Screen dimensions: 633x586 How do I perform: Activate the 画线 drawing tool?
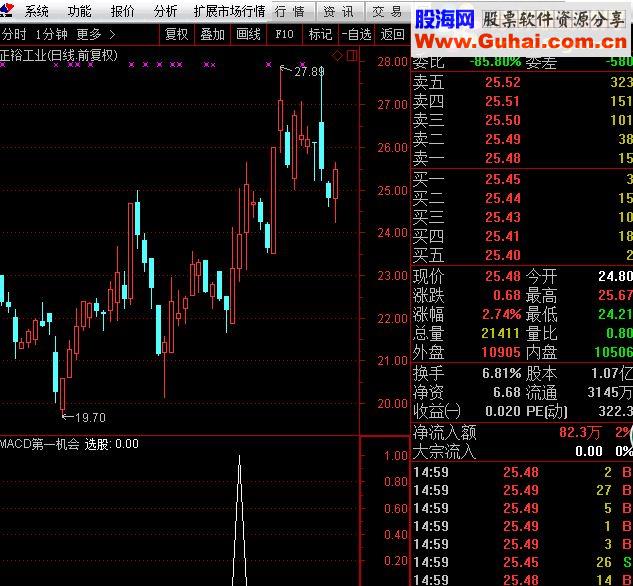248,35
